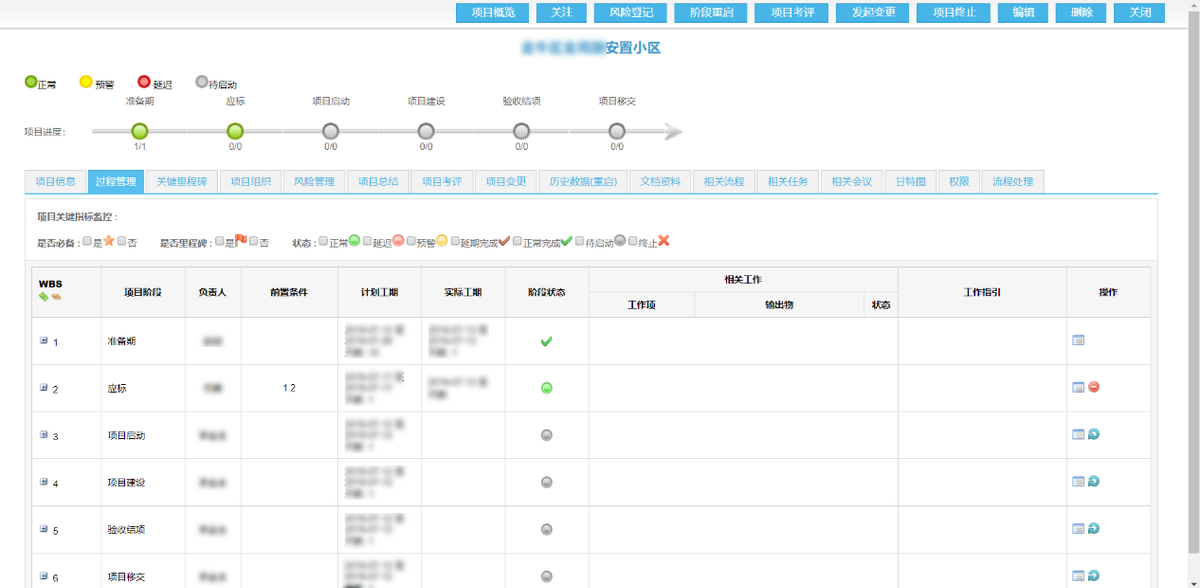
Task: Open detail icon for 验收结项 row
Action: [1078, 528]
